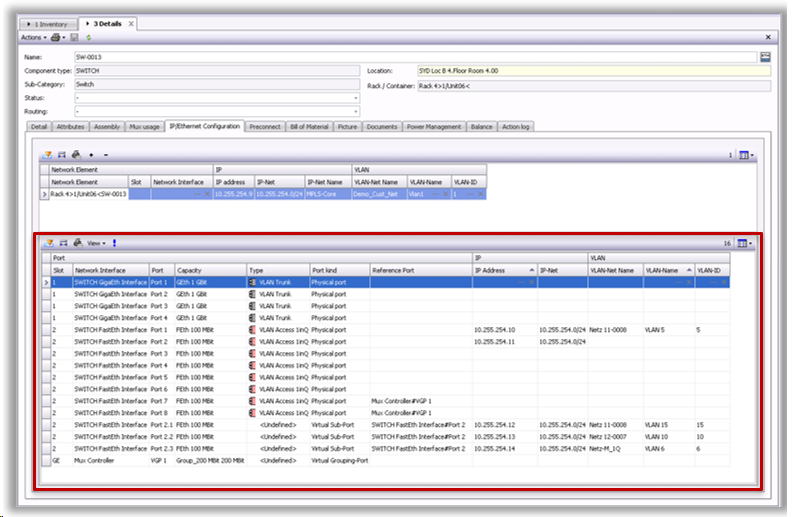
Task: Open the Mux usage tab
Action: coord(144,127)
